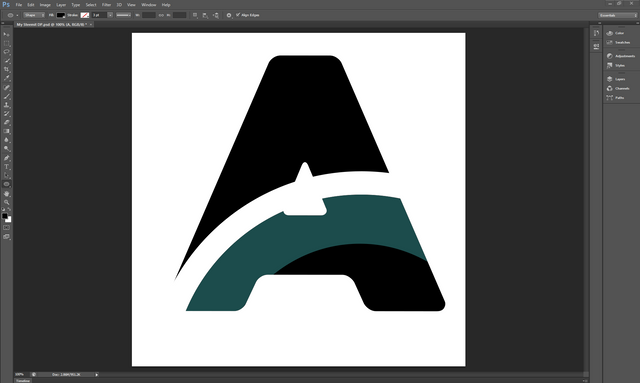This screenshot has height=383, width=640.
Task: Open the Properties panel icon
Action: coord(596,46)
